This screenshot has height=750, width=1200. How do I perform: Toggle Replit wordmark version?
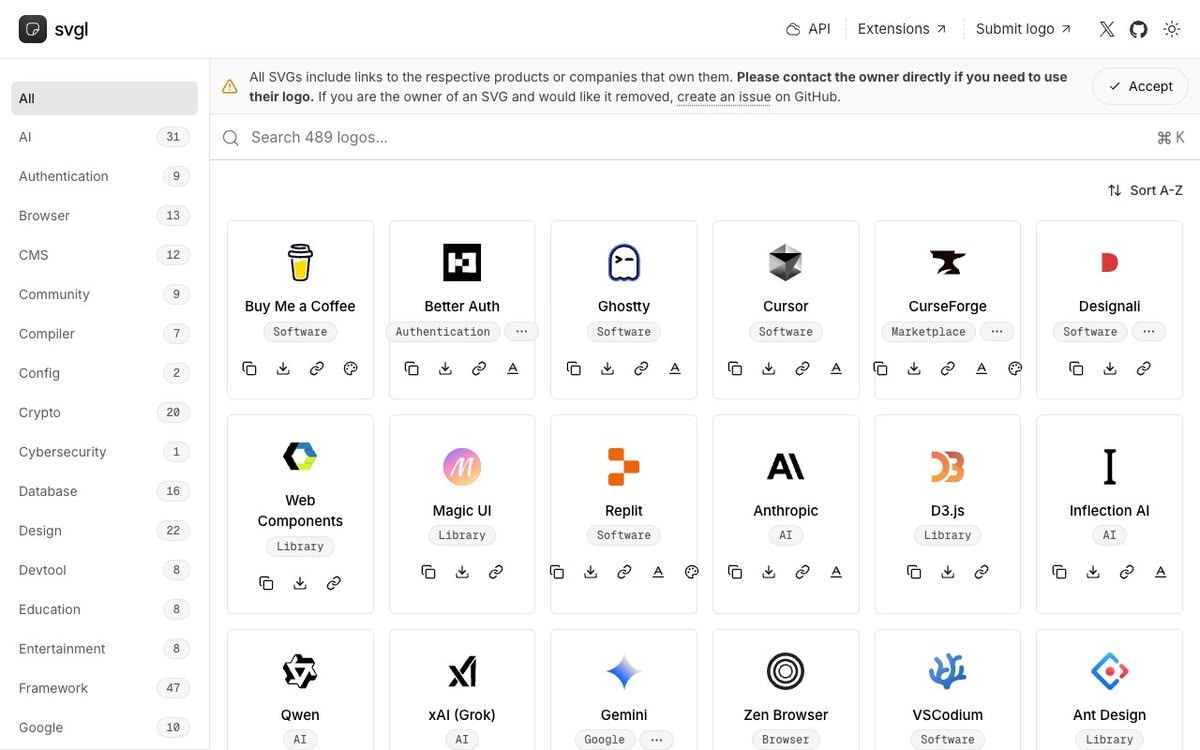click(658, 572)
